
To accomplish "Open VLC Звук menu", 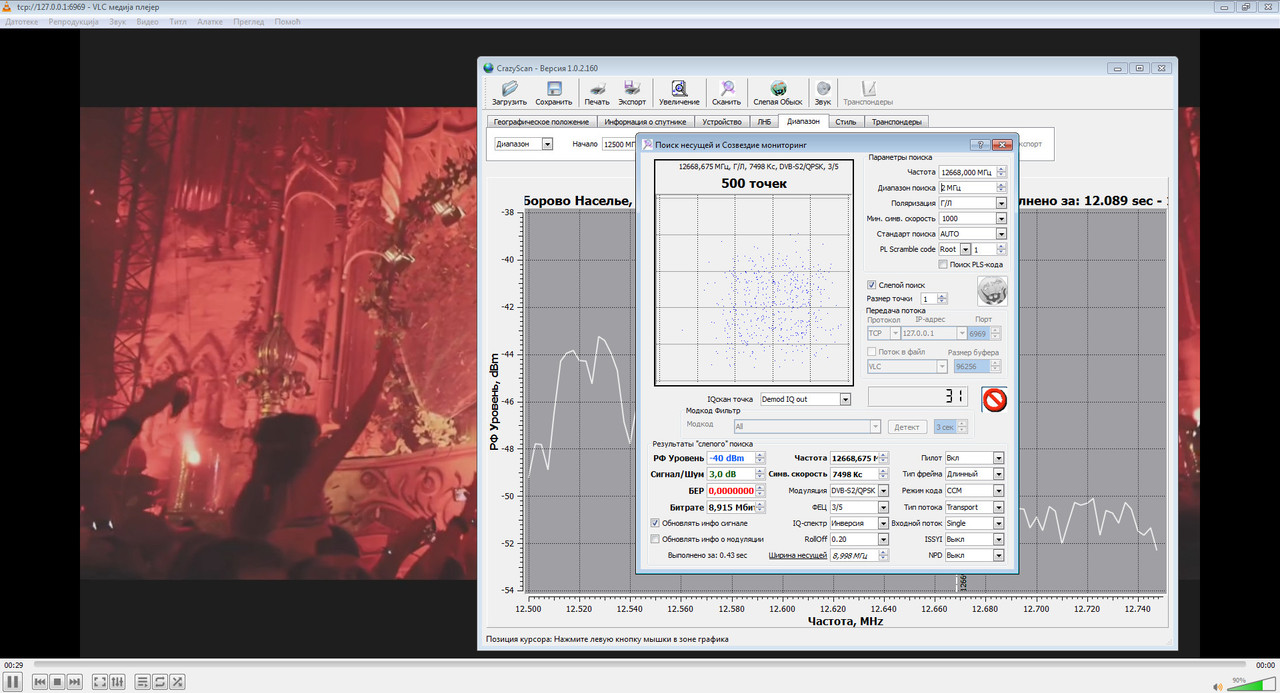I will coord(117,21).
